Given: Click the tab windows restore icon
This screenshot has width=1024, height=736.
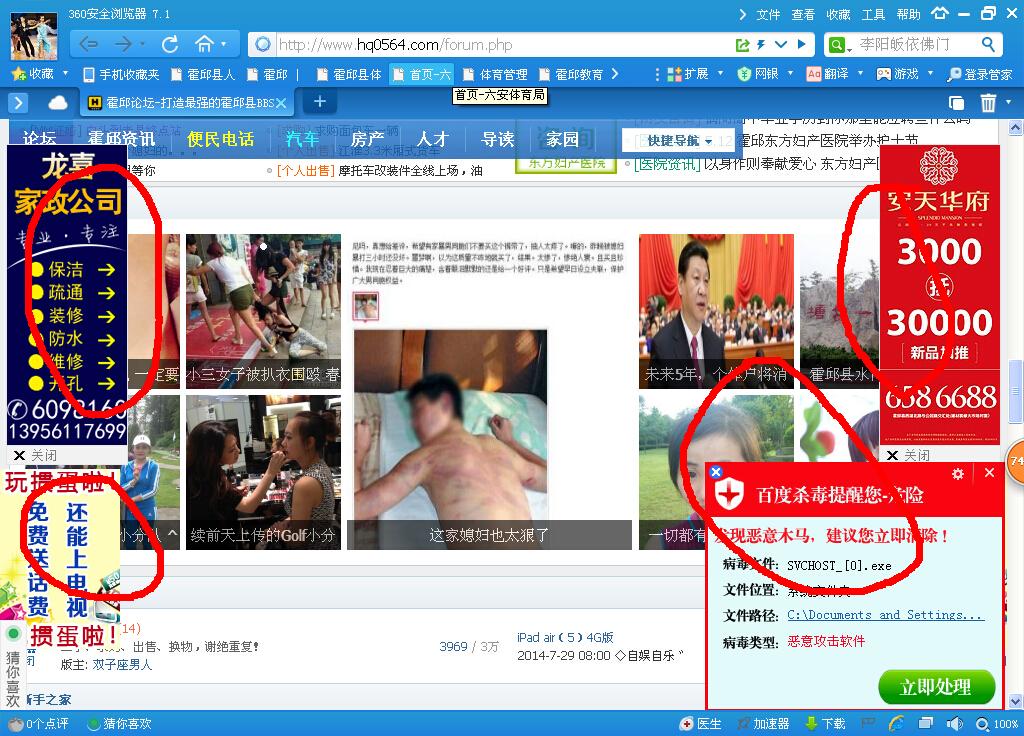Looking at the screenshot, I should [x=956, y=103].
